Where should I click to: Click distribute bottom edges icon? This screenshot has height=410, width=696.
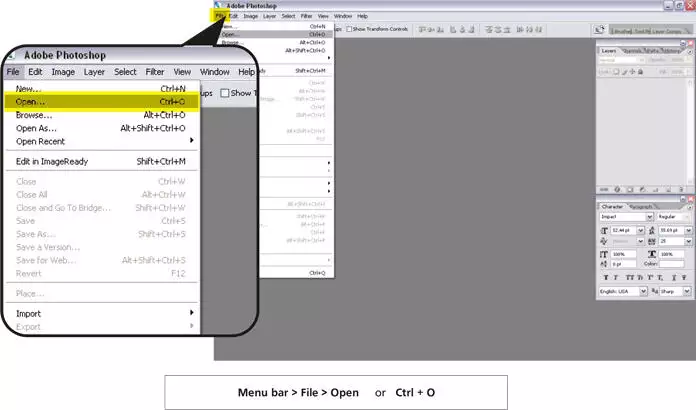(x=506, y=30)
